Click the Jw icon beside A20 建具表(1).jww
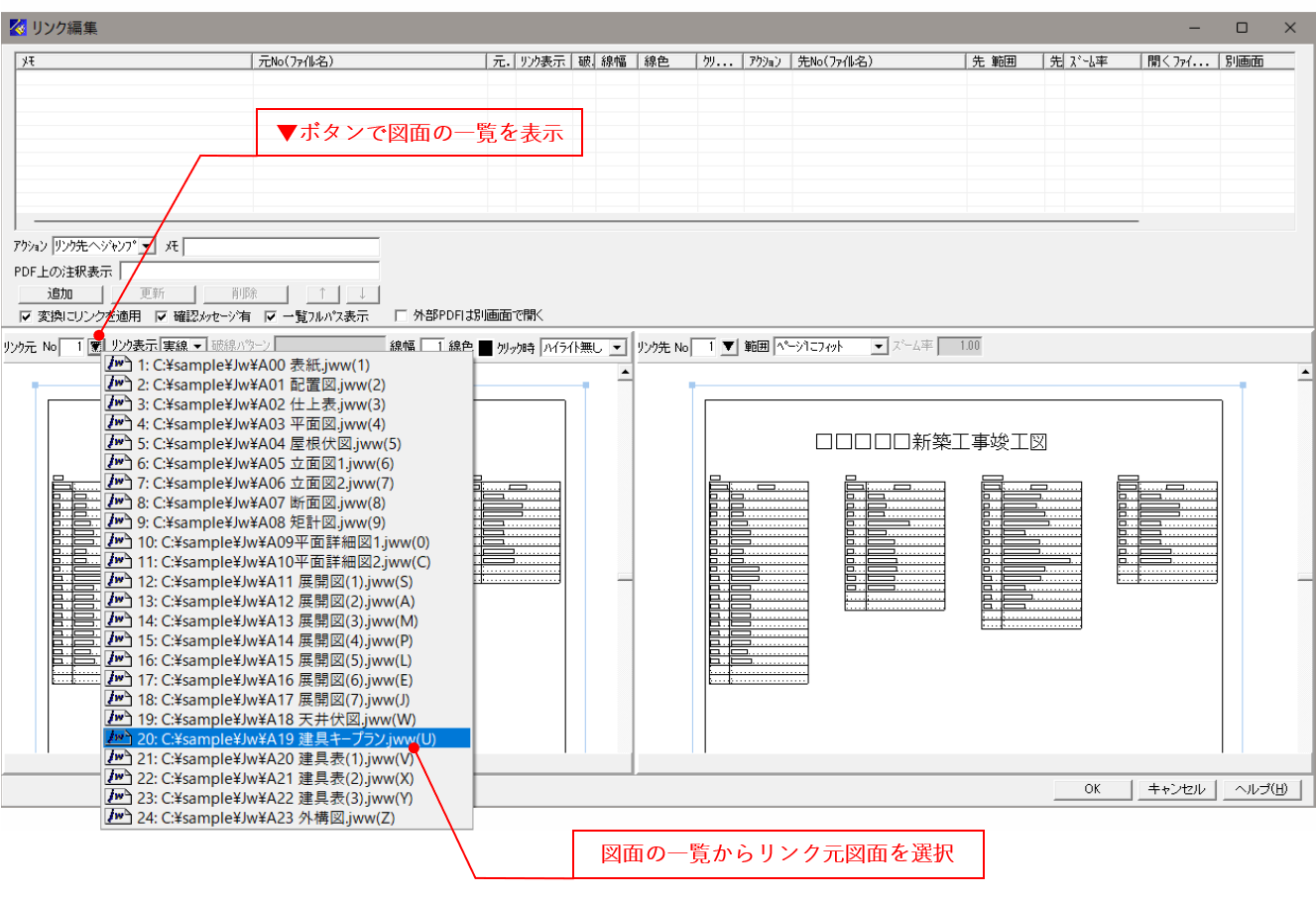Image resolution: width=1316 pixels, height=900 pixels. click(x=117, y=758)
